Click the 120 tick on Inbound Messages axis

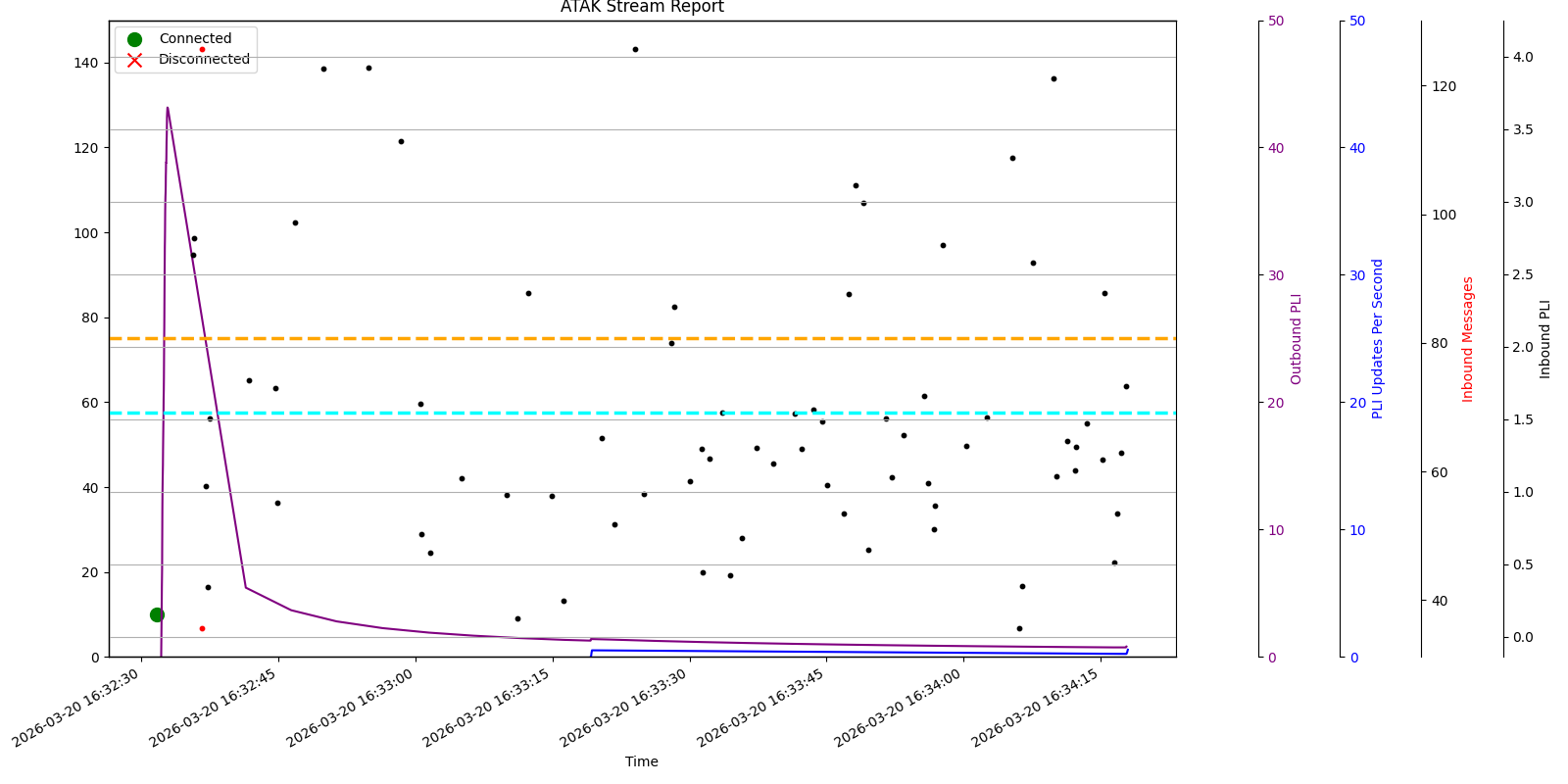(1444, 86)
